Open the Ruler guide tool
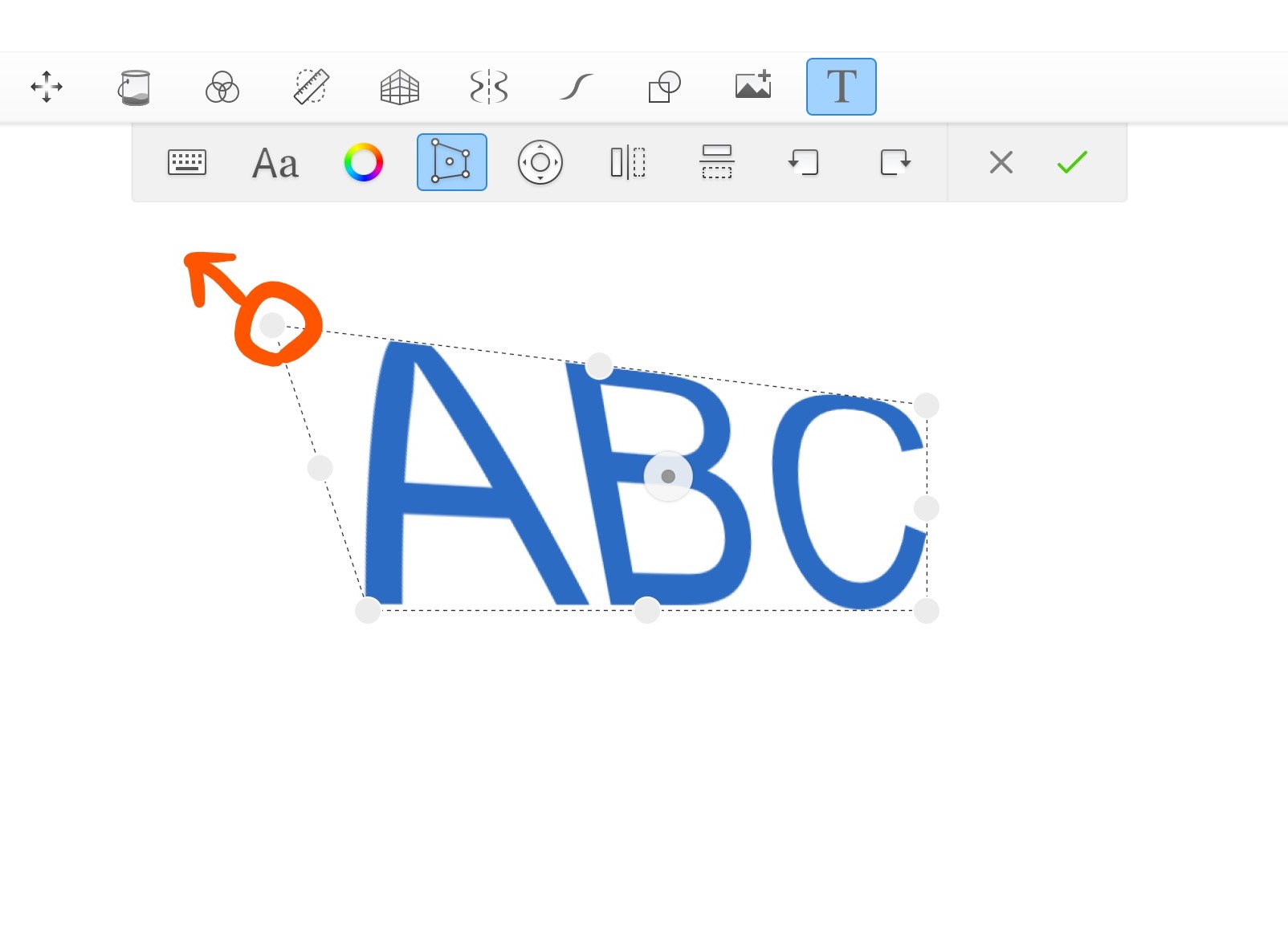Viewport: 1288px width, 932px height. pos(311,87)
